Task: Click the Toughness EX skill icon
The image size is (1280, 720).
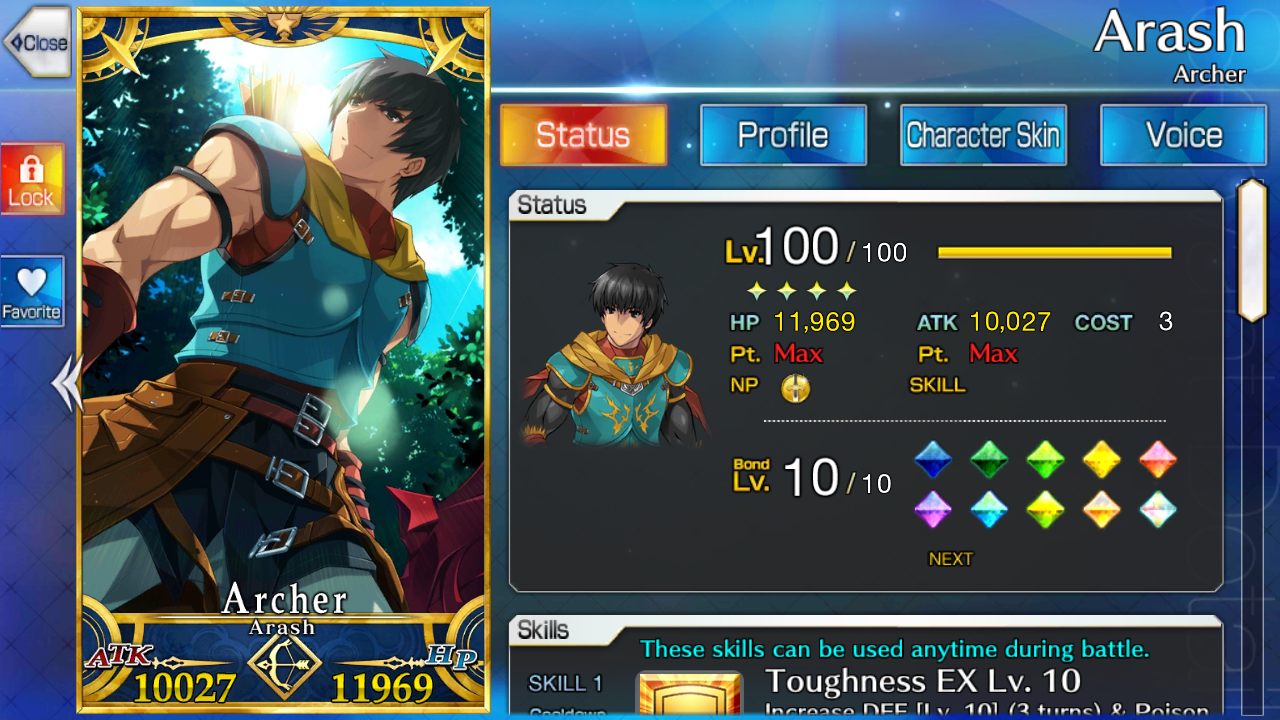Action: pyautogui.click(x=689, y=694)
